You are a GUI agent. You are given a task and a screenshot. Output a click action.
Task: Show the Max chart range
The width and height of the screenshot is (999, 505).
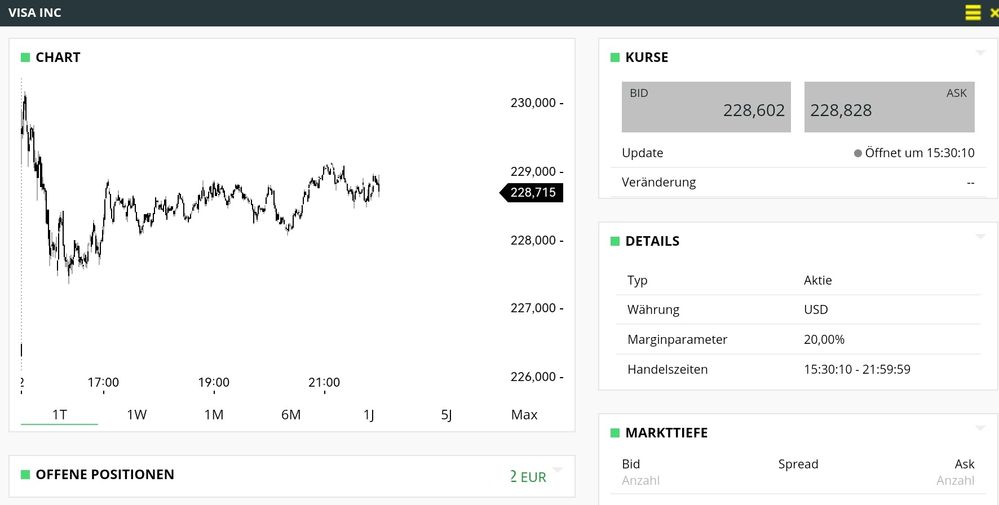coord(524,414)
